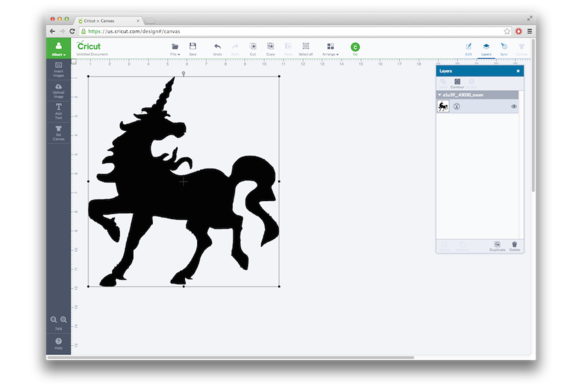The image size is (580, 388).
Task: Zoom out with the left magnifier icon
Action: point(54,320)
